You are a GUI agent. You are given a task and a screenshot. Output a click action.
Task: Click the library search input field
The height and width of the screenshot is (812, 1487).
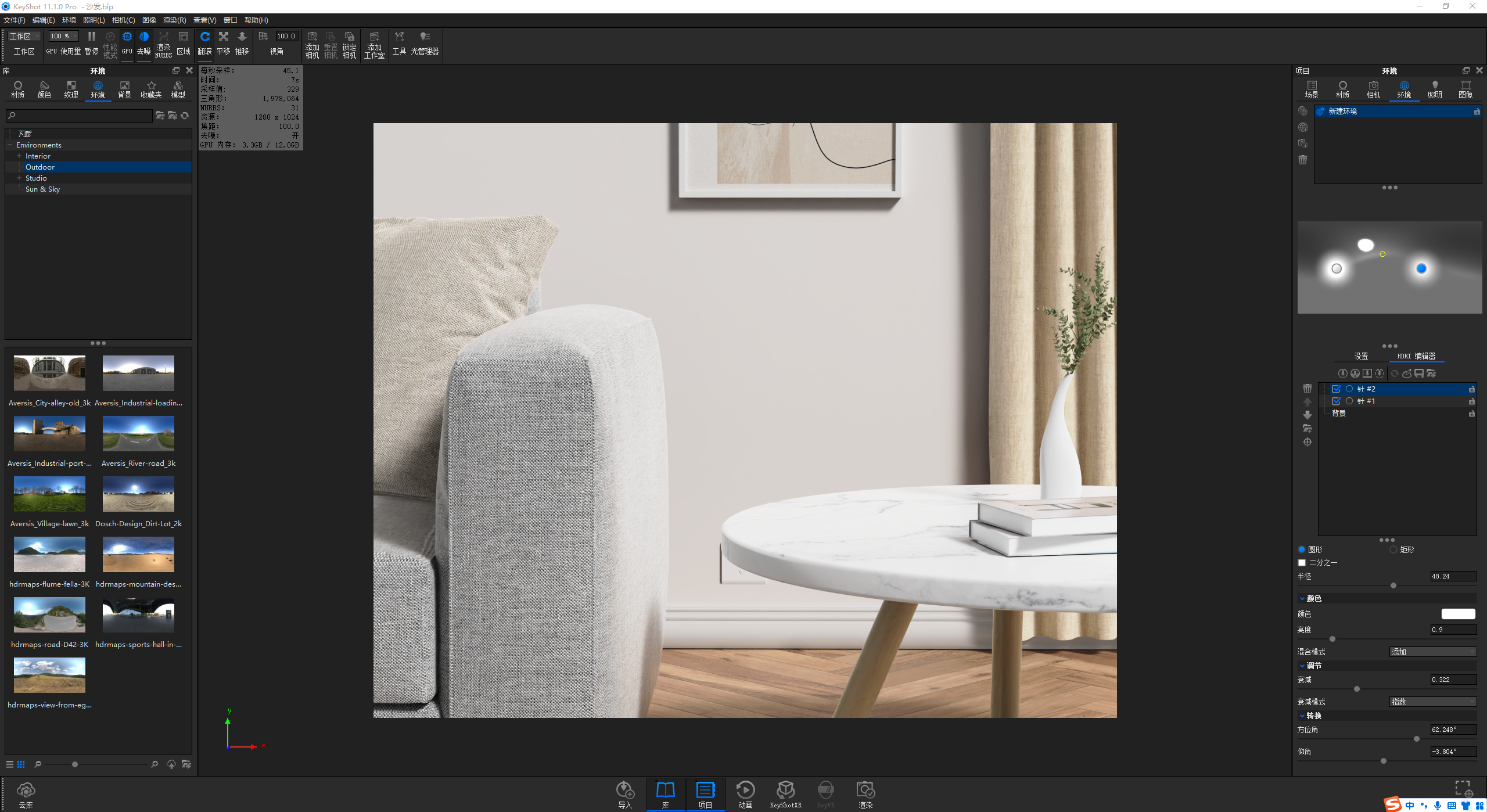tap(80, 116)
